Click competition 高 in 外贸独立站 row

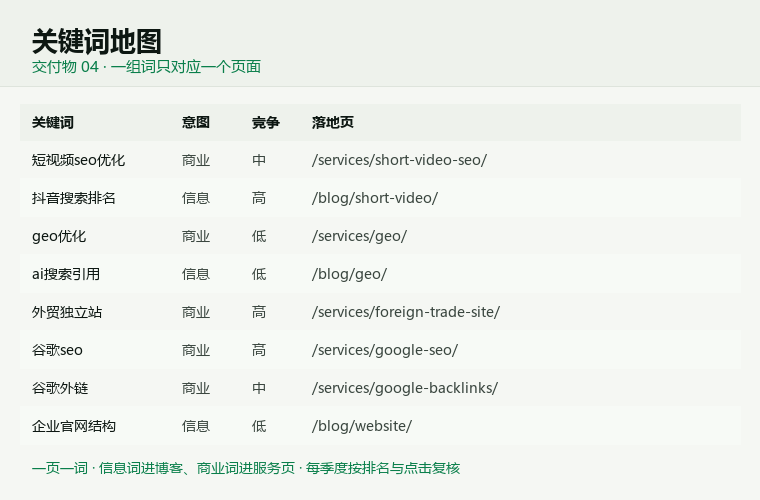[259, 312]
